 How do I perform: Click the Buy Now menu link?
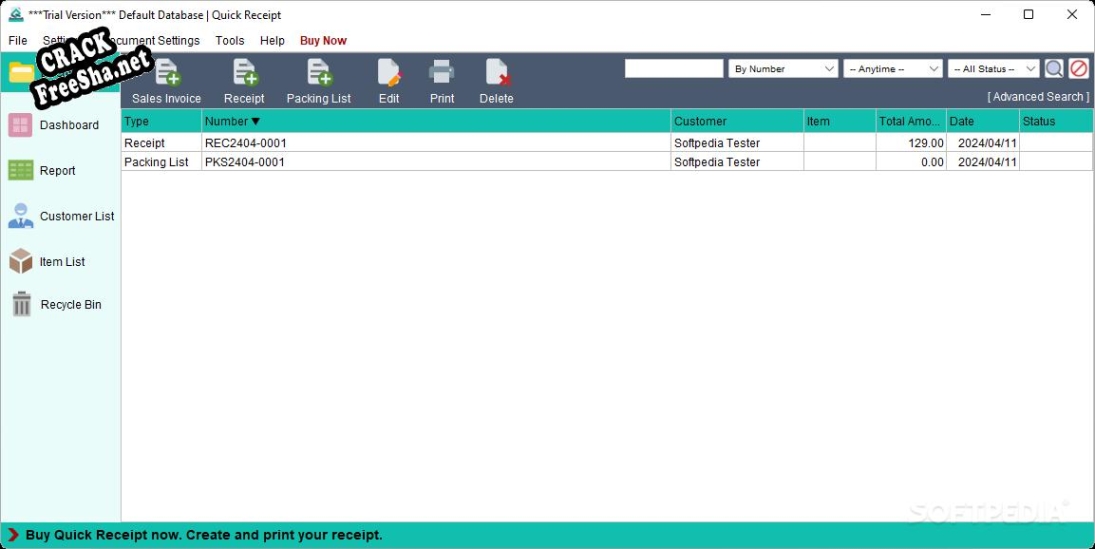323,41
